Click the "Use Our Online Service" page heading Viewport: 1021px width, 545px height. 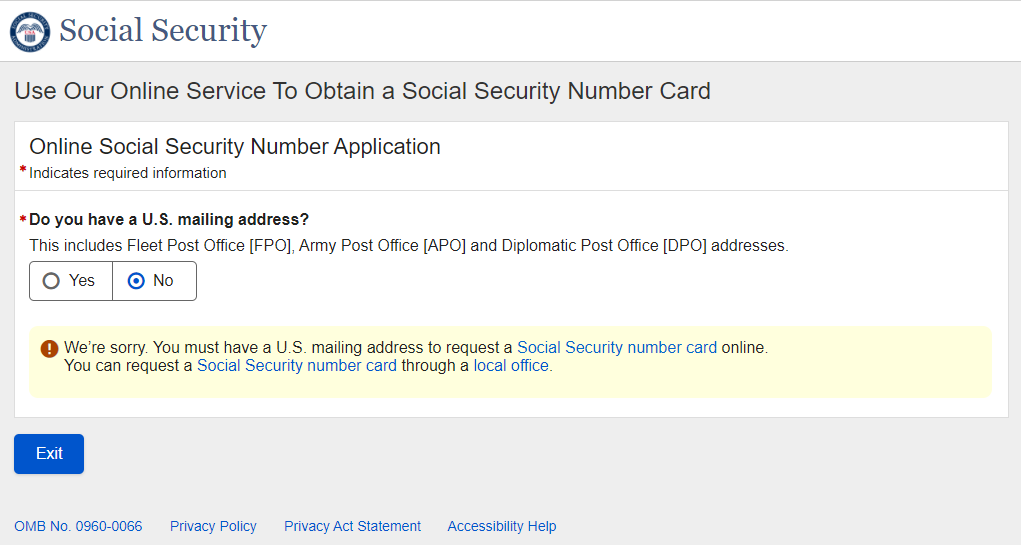(x=362, y=91)
